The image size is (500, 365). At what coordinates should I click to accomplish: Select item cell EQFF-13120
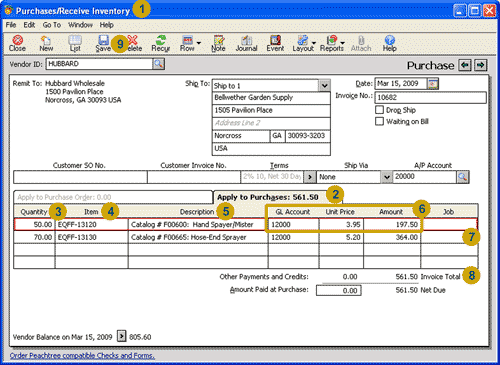[92, 224]
